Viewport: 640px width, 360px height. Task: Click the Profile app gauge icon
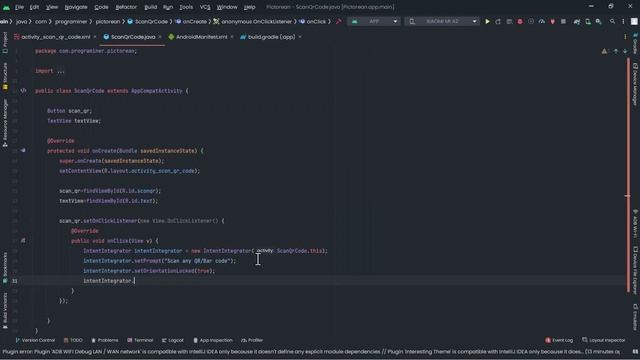542,21
